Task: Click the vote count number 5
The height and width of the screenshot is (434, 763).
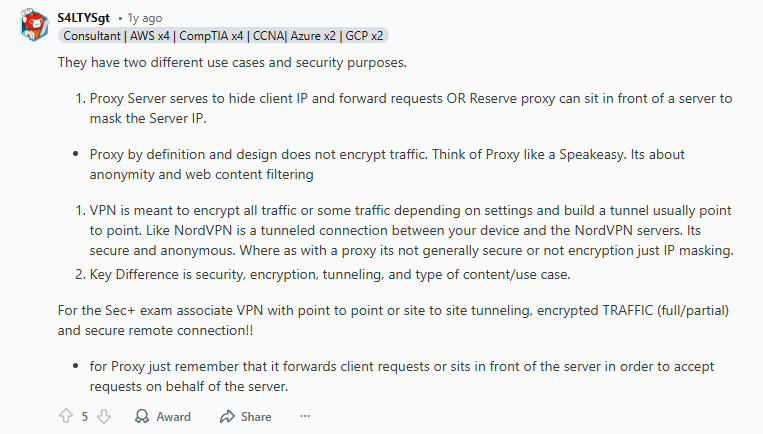Action: (x=85, y=416)
